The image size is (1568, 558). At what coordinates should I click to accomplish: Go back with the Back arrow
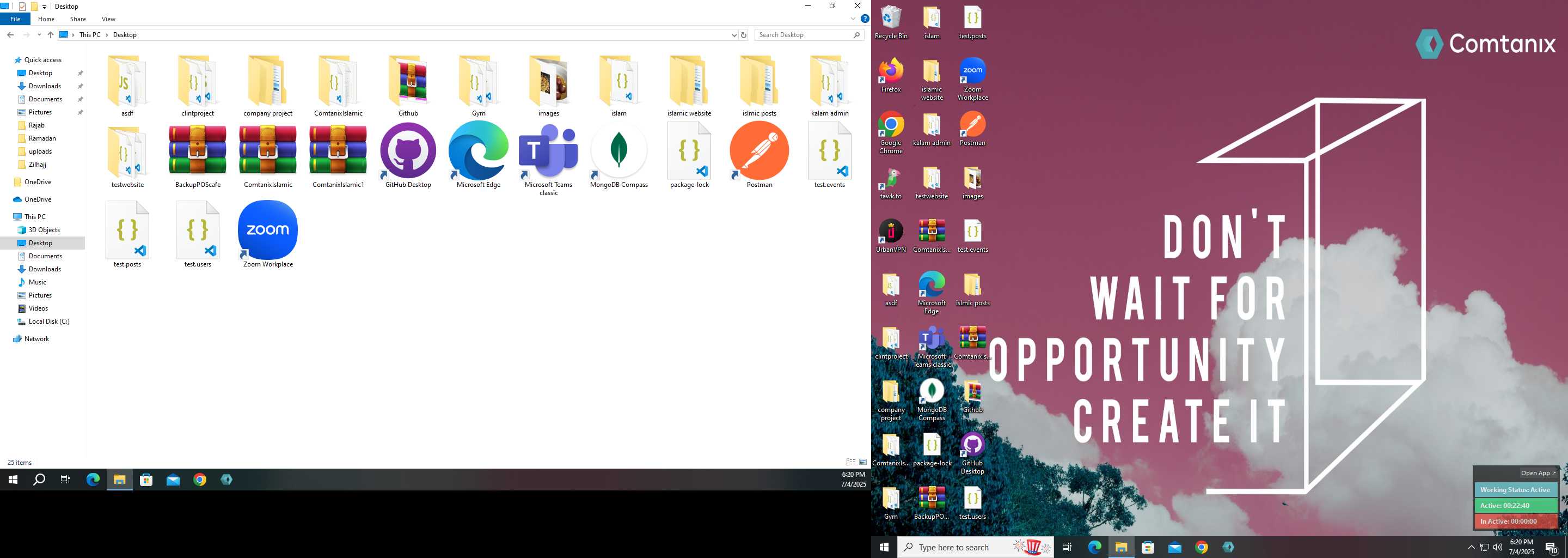click(10, 35)
